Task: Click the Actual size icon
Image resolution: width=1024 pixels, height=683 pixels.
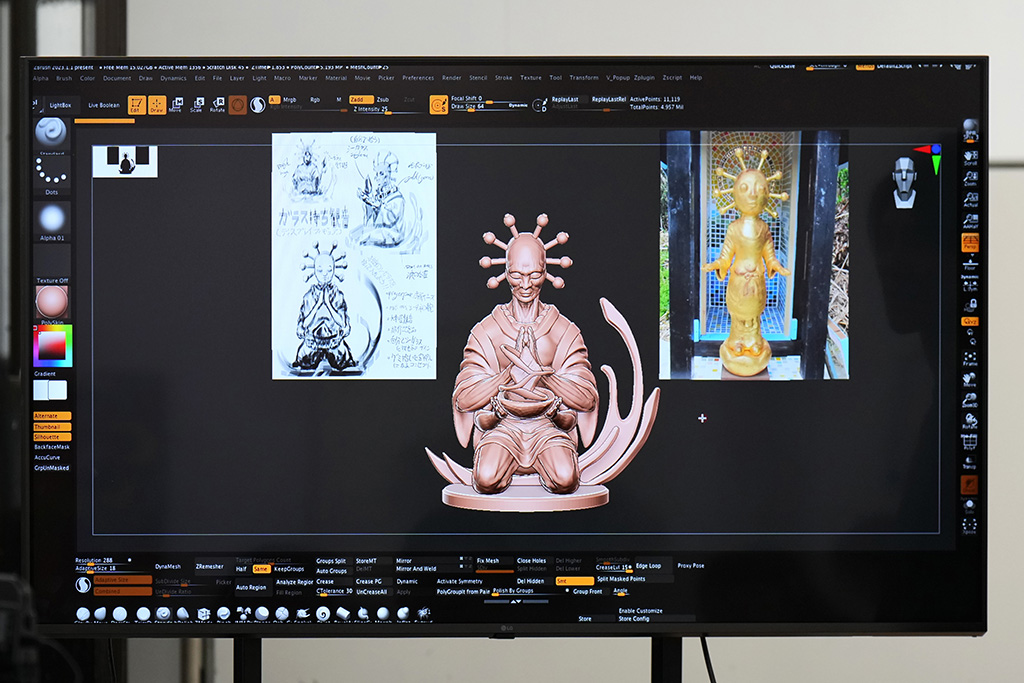Action: click(x=970, y=199)
